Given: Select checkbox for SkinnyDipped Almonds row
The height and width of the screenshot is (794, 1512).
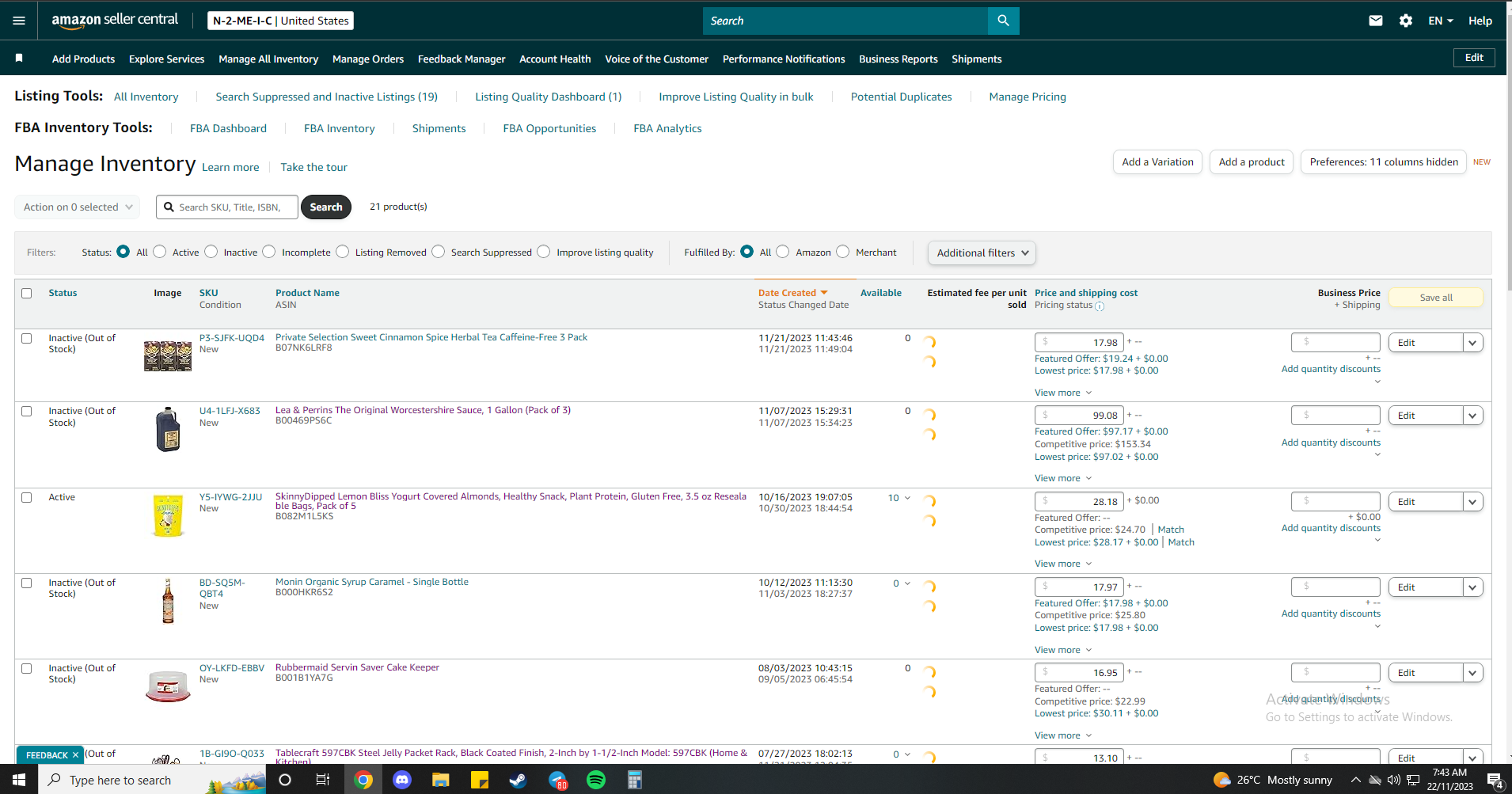Looking at the screenshot, I should tap(27, 498).
